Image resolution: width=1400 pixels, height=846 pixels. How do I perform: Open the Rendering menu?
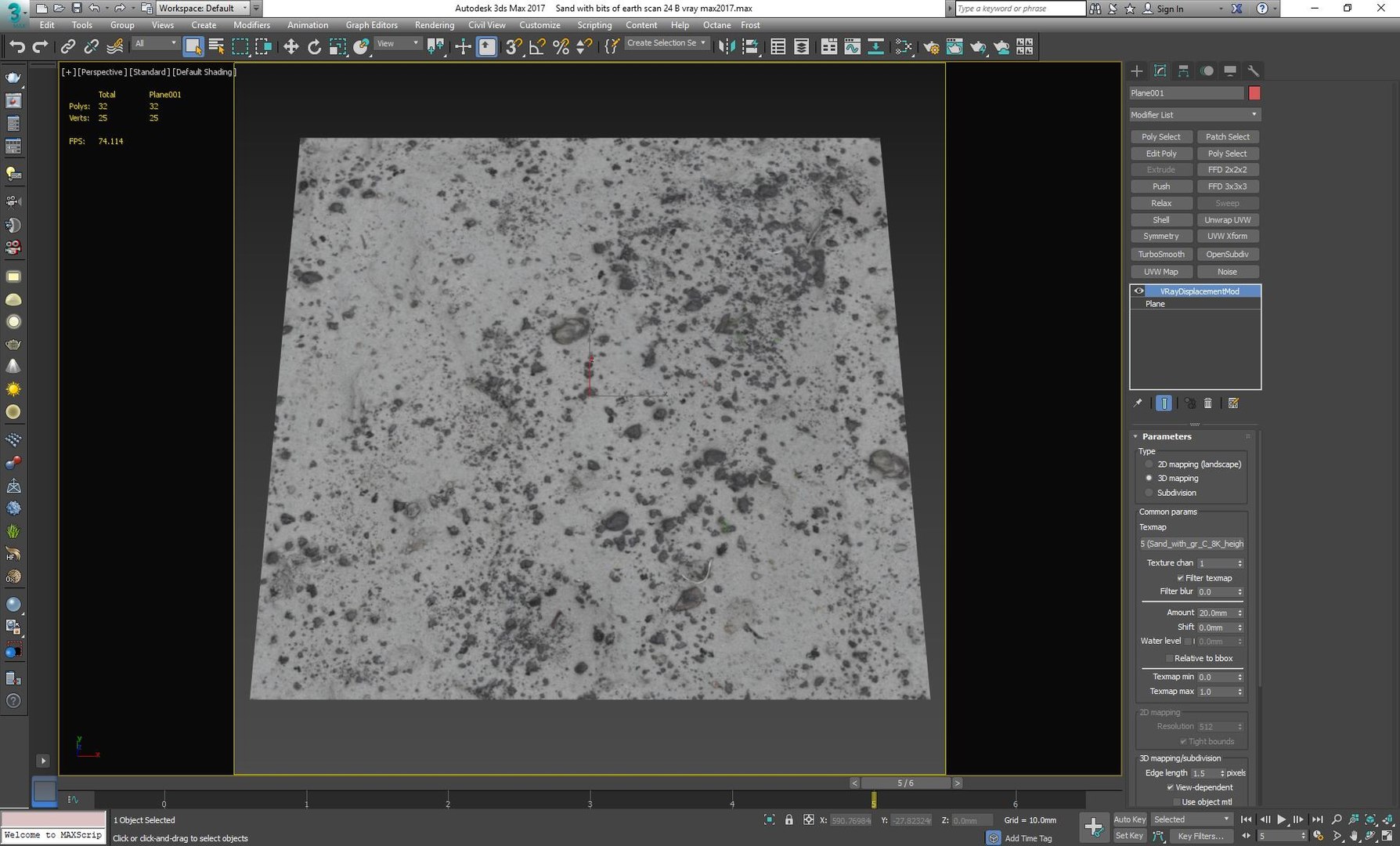(x=435, y=25)
